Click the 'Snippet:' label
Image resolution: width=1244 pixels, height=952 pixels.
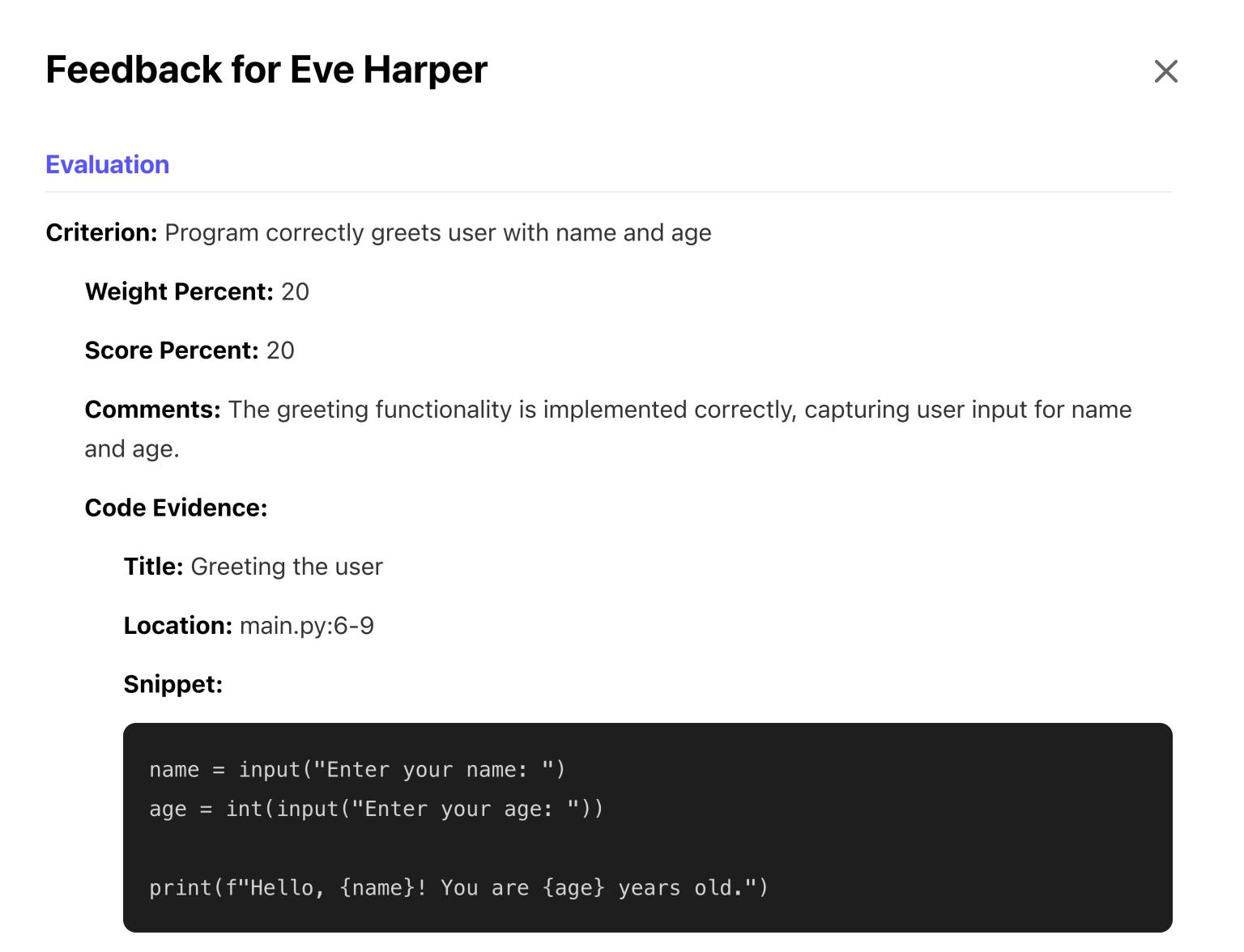[x=173, y=684]
